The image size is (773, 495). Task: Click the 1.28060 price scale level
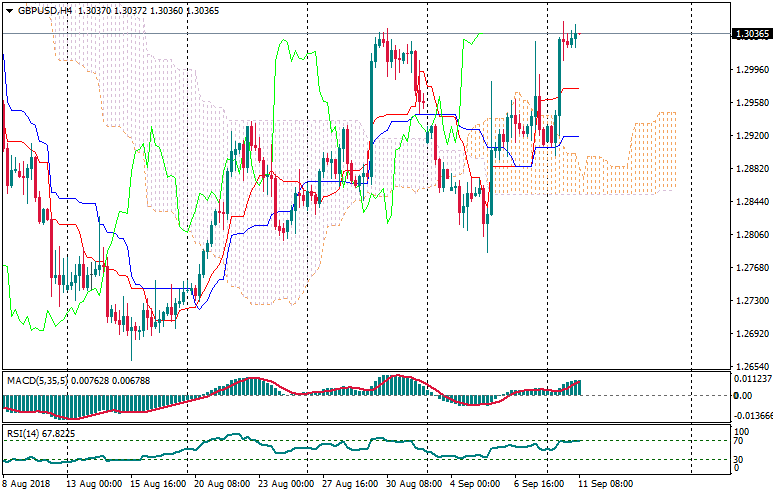pos(751,235)
